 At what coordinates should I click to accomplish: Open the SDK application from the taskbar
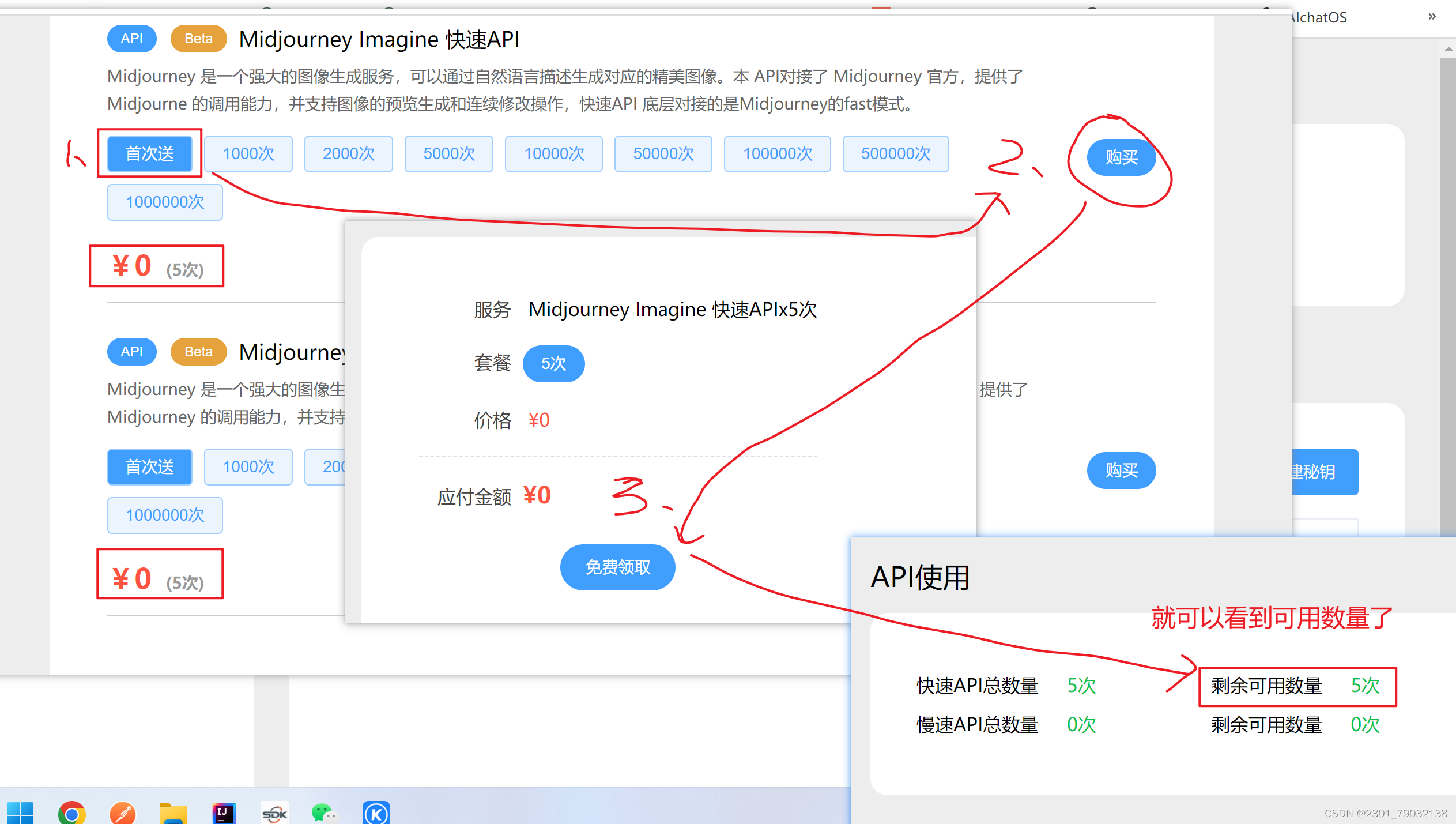tap(274, 813)
